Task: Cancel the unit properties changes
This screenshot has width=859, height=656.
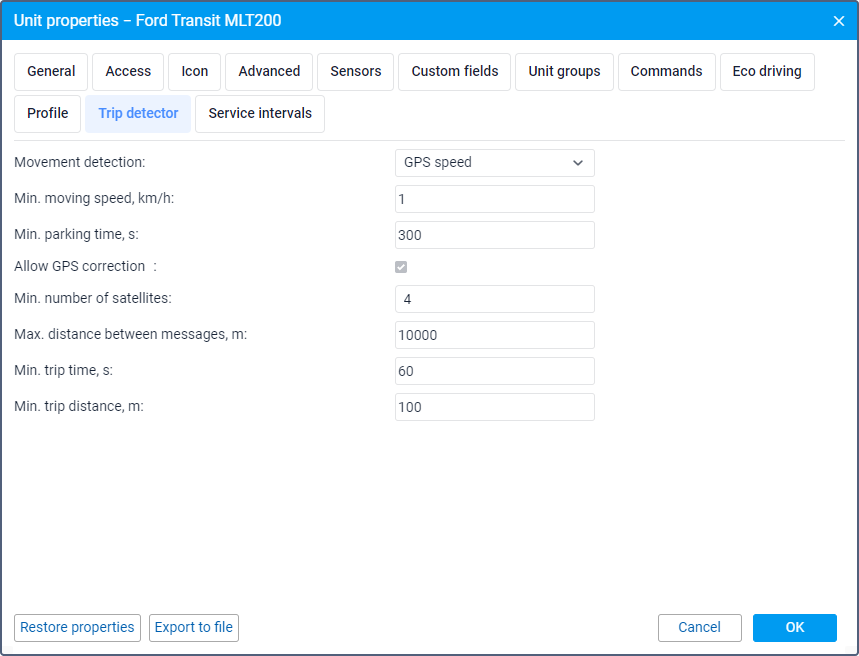Action: click(700, 628)
